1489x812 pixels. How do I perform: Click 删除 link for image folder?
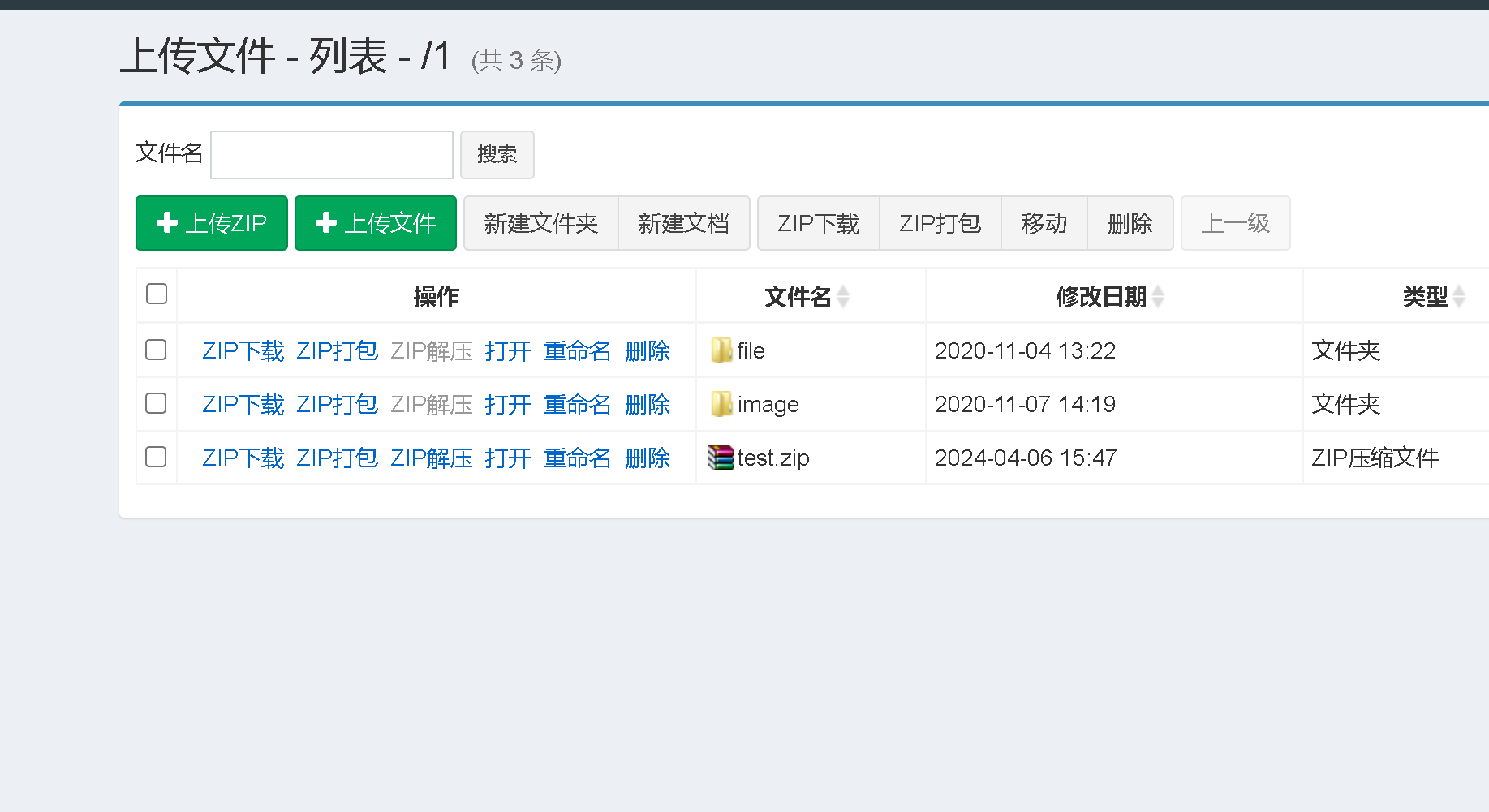[648, 404]
